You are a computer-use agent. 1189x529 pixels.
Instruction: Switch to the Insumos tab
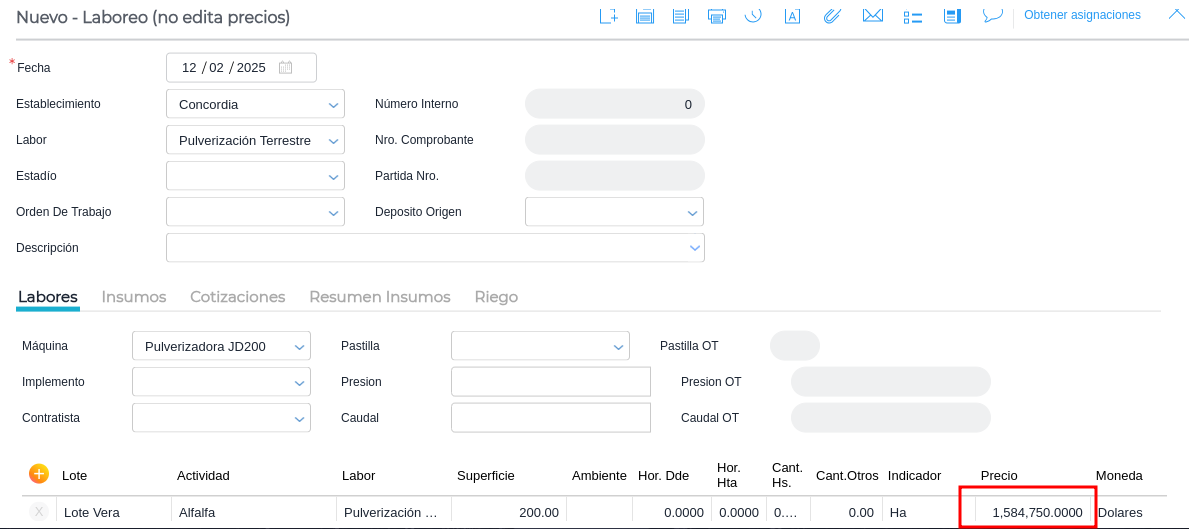coord(134,297)
